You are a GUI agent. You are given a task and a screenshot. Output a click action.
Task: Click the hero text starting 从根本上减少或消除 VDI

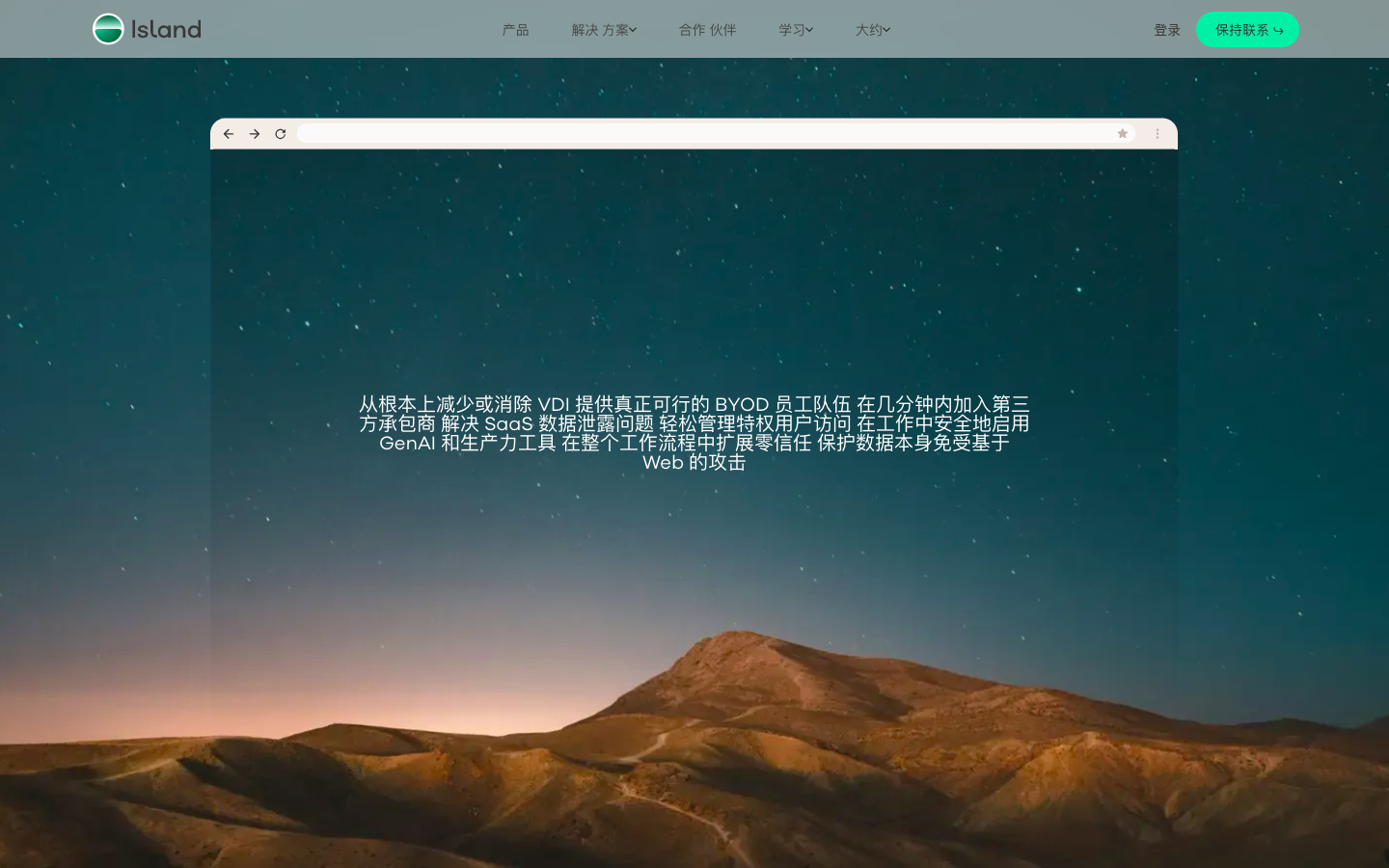click(694, 433)
